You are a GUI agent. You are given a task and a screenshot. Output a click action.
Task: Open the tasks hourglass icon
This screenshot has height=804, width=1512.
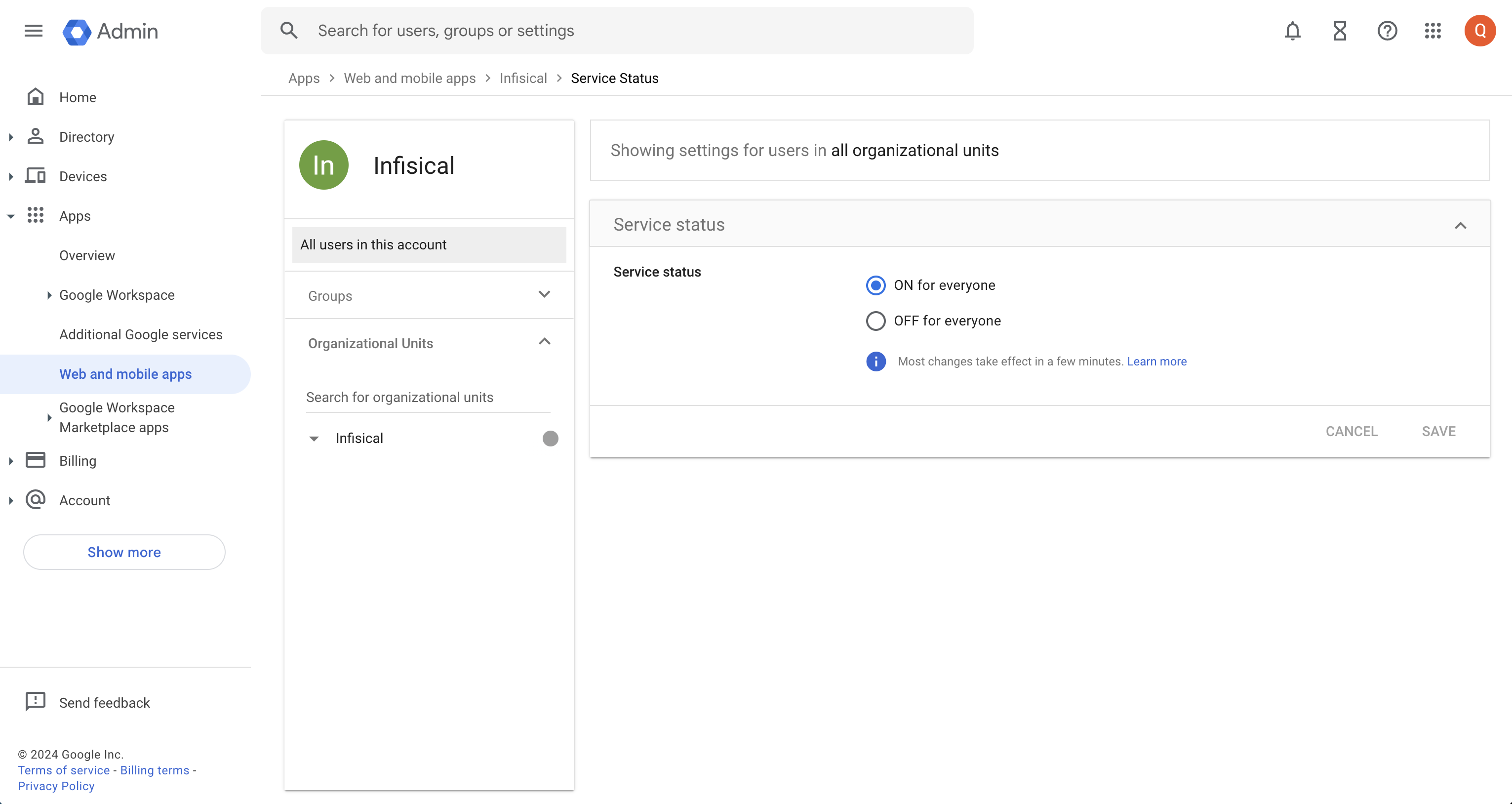pos(1340,31)
